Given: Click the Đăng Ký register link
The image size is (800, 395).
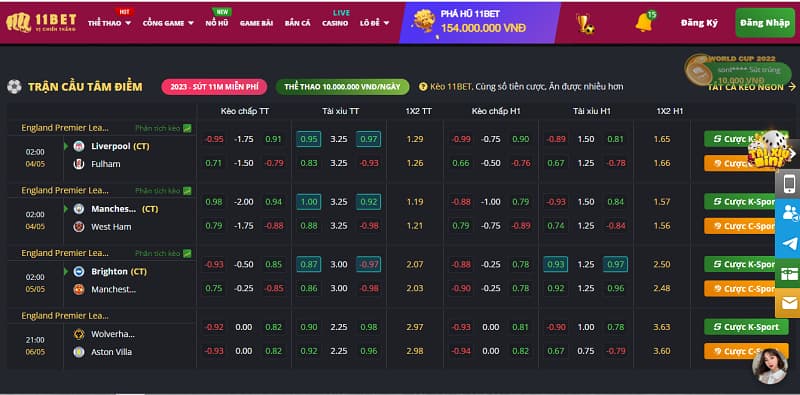Looking at the screenshot, I should tap(699, 23).
